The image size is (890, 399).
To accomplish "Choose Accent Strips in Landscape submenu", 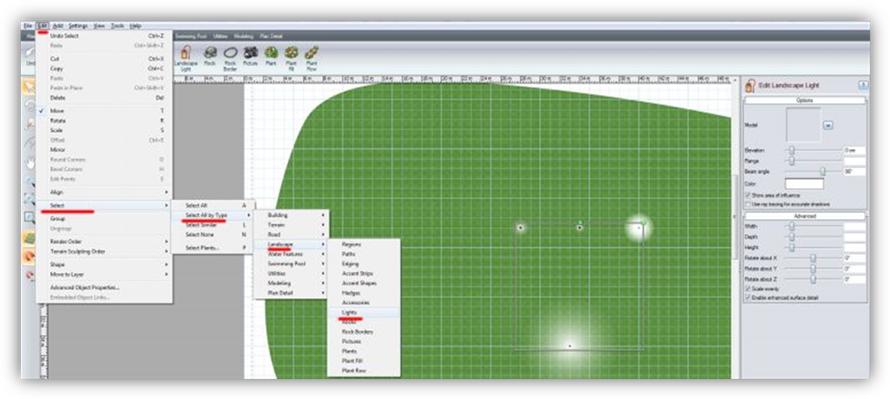I will point(364,274).
